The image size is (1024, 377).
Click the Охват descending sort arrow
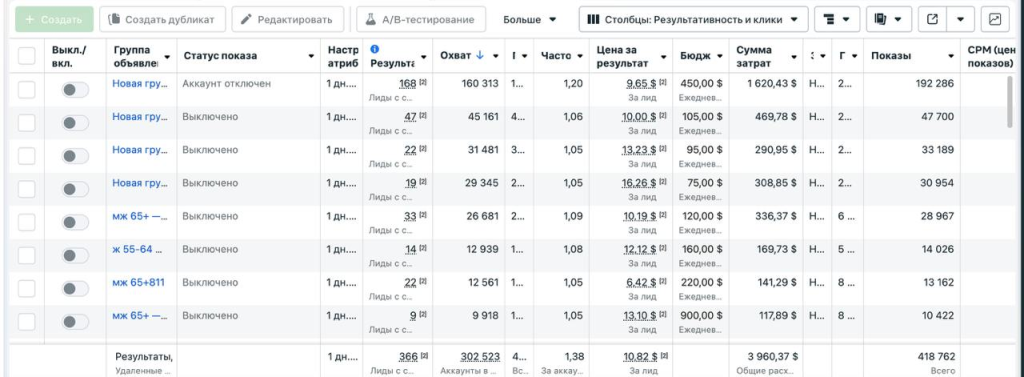480,56
